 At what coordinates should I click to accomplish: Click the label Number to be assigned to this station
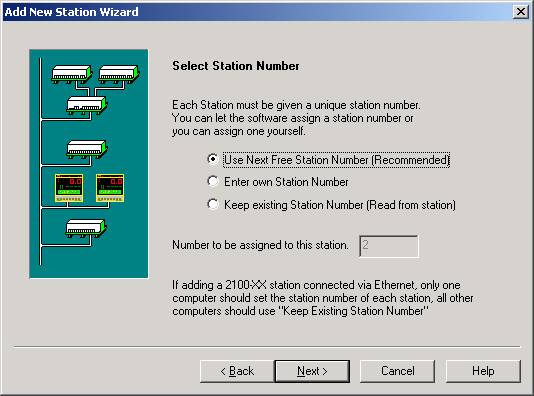[x=260, y=245]
